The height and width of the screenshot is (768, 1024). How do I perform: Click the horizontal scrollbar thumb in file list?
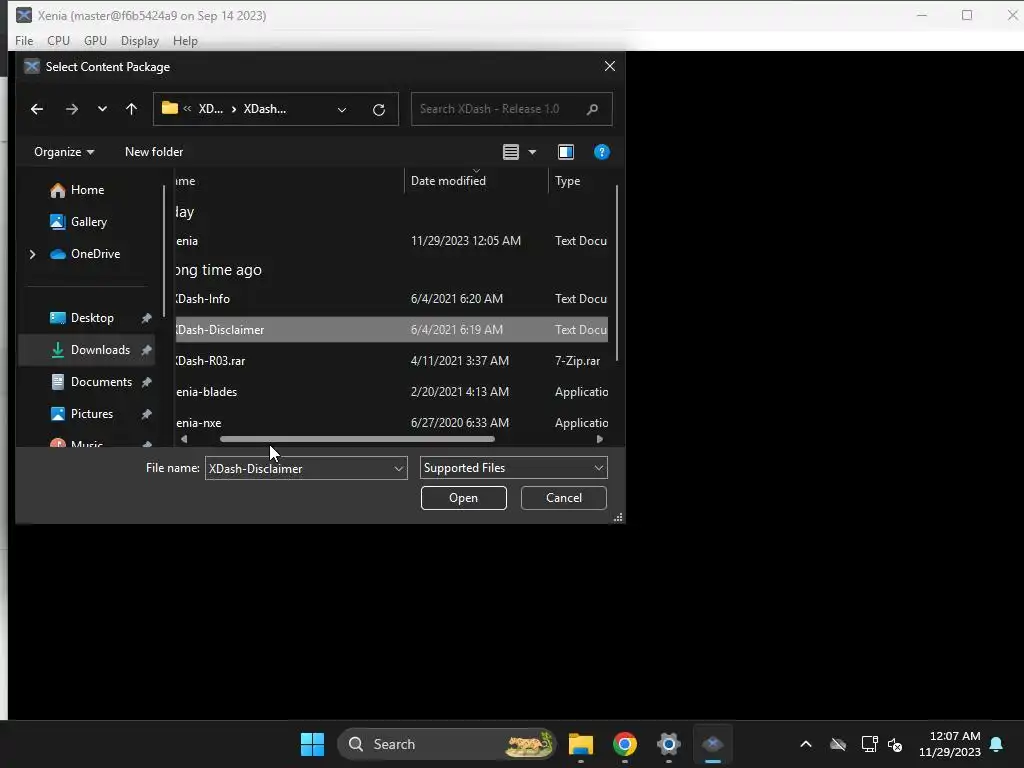point(357,440)
